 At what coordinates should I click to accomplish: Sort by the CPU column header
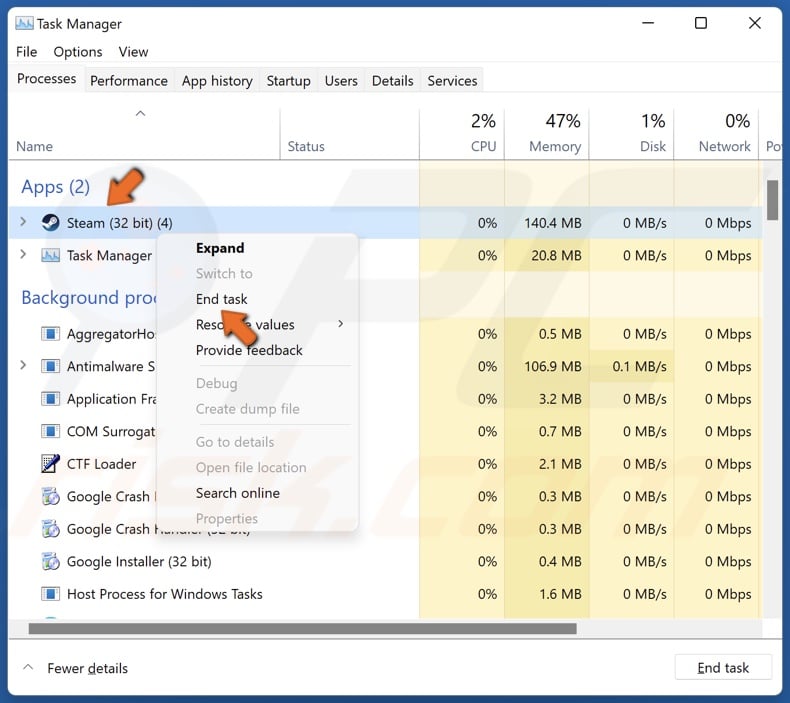coord(462,134)
